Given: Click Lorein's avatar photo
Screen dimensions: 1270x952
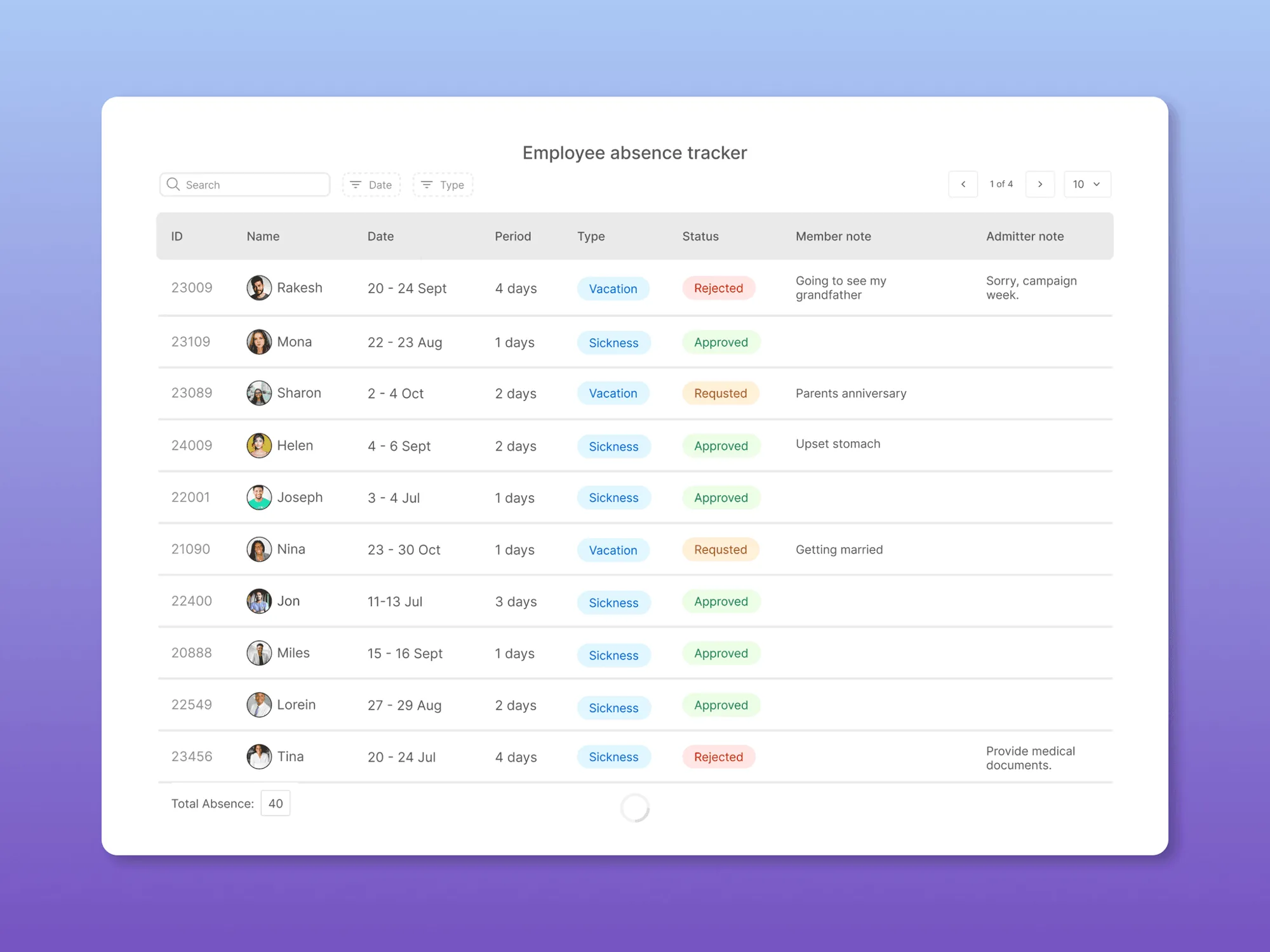Looking at the screenshot, I should coord(259,705).
